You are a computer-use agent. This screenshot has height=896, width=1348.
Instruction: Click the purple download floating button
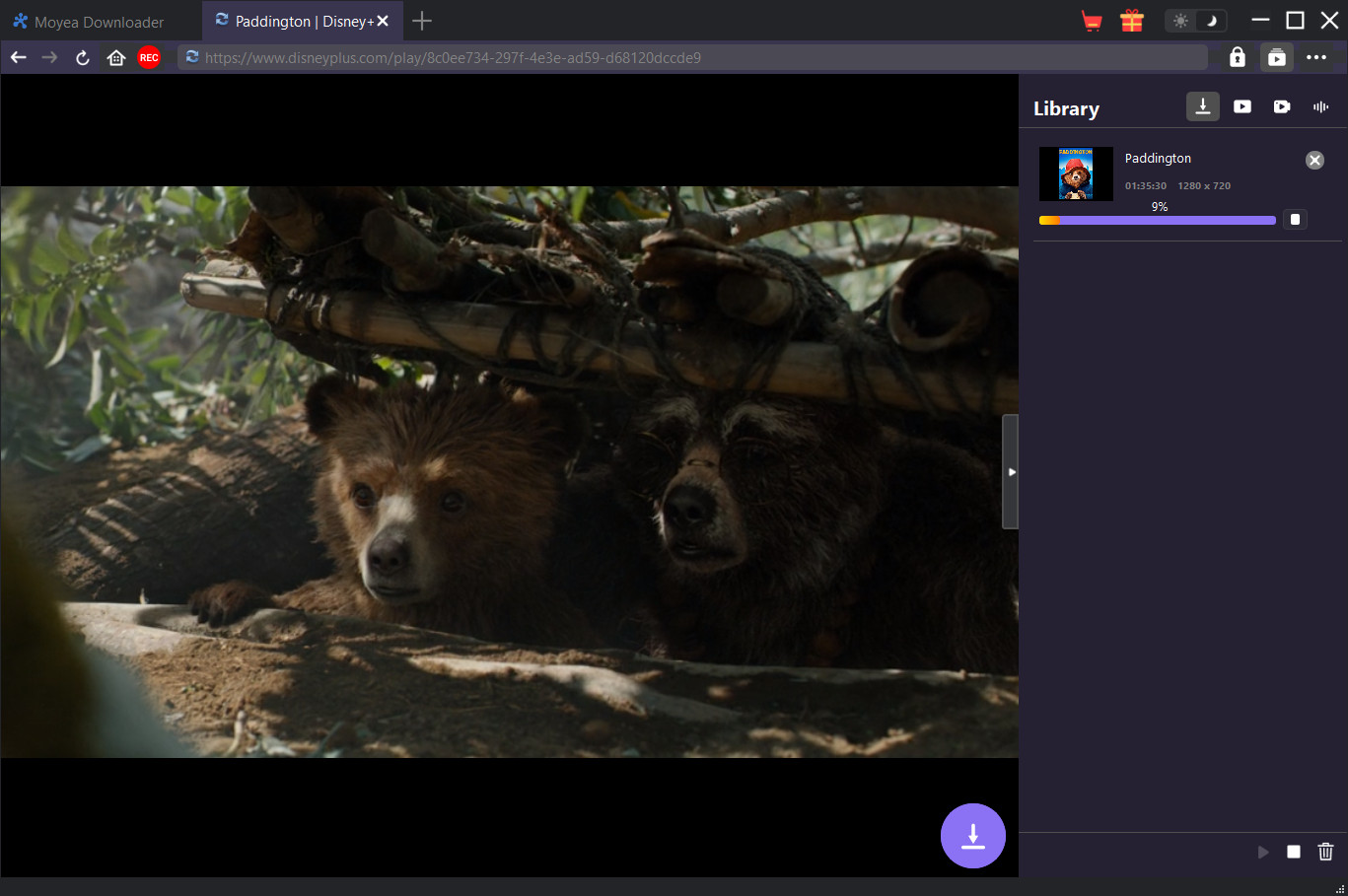click(x=973, y=836)
